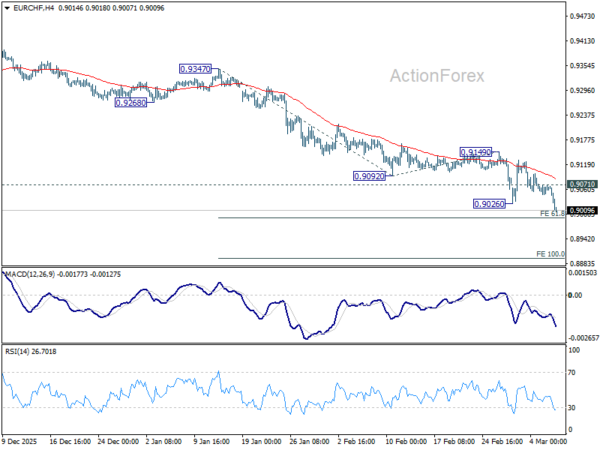Click the FE 61.8 Fibonacci level label
Screen dimensions: 600x450
point(552,214)
